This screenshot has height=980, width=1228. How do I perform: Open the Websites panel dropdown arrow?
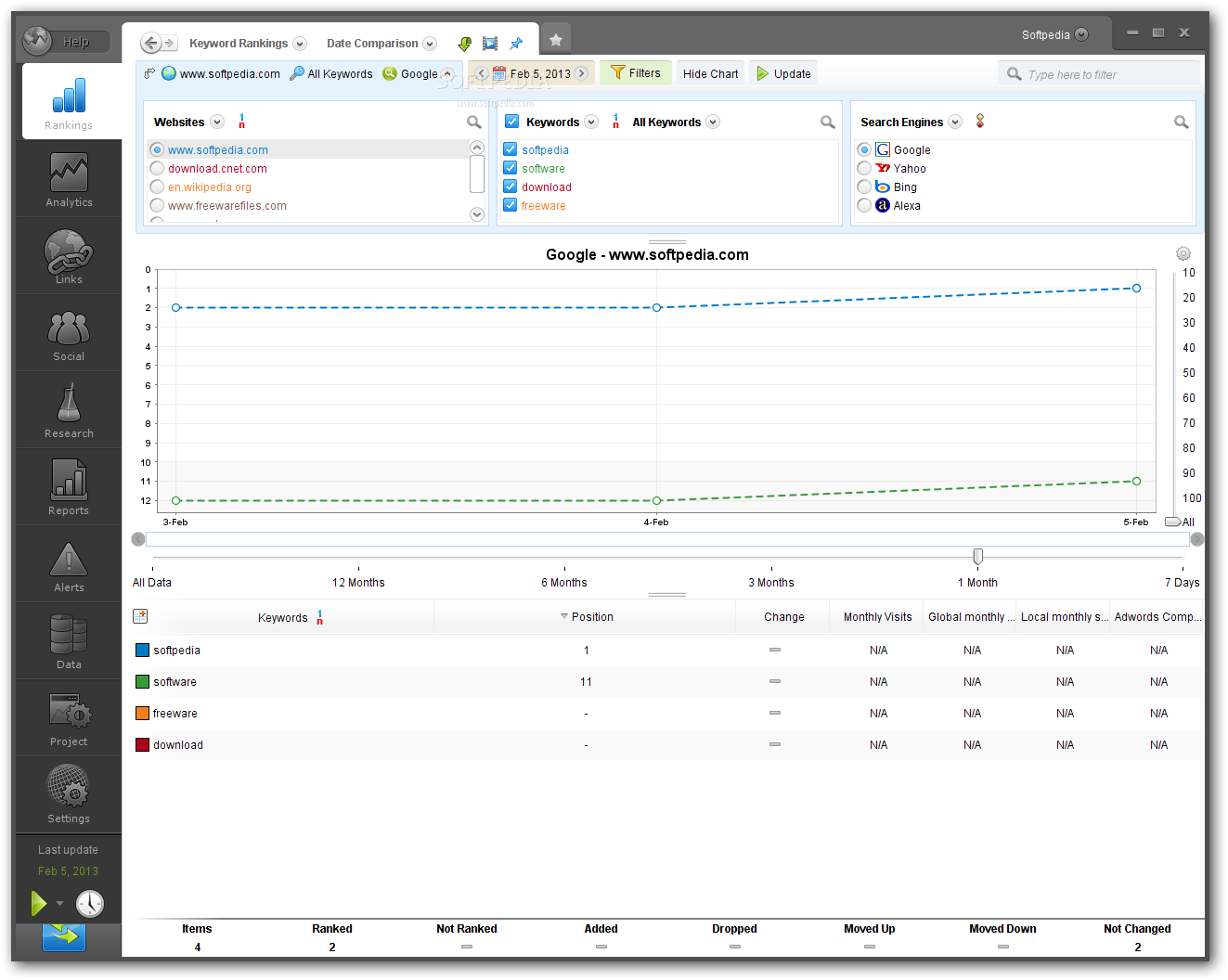coord(217,122)
